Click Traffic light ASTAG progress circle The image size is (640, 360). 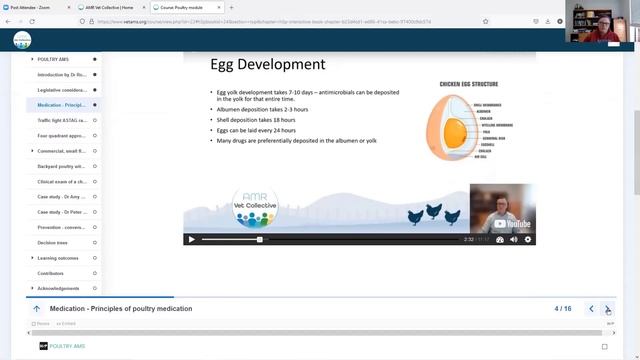tap(95, 120)
